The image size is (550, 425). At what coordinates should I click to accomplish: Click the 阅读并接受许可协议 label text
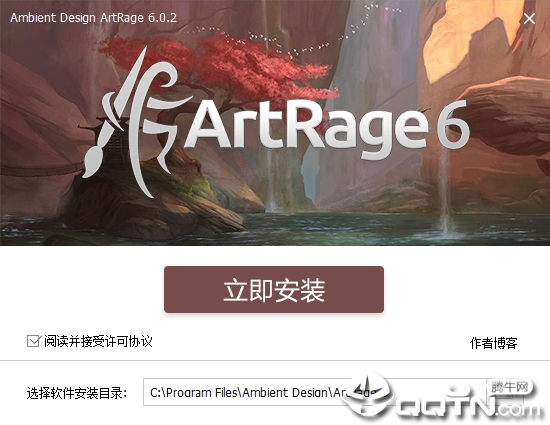pyautogui.click(x=98, y=341)
